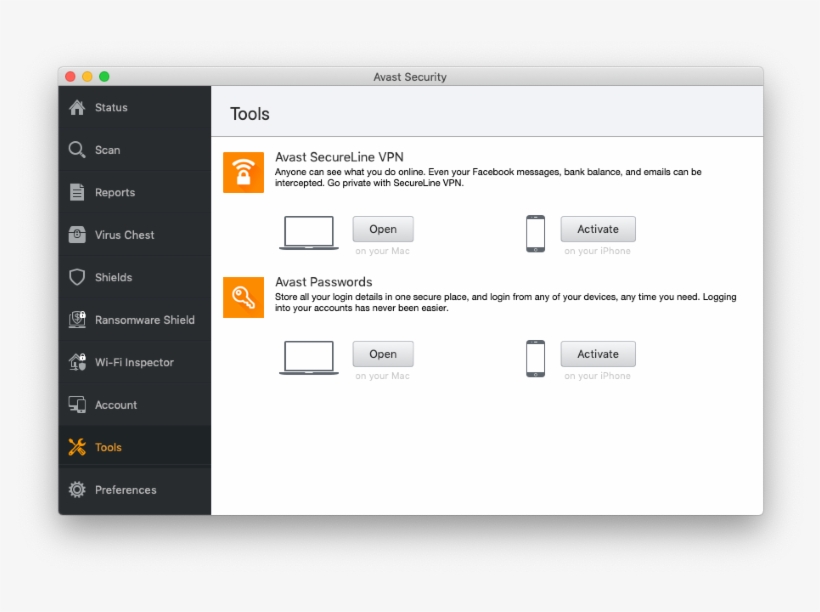Select the Status home icon

coord(77,107)
